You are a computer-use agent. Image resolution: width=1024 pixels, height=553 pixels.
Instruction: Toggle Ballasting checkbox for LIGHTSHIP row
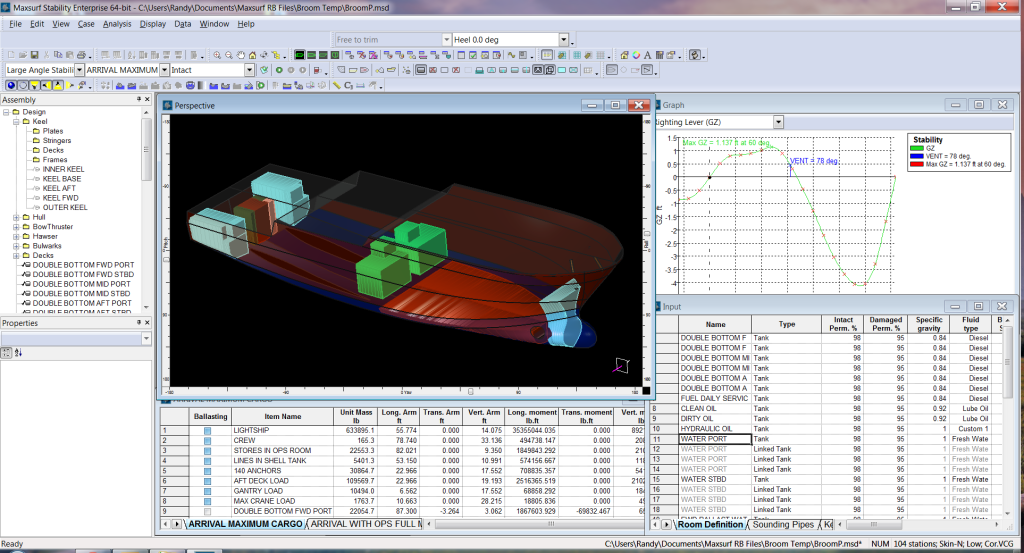click(207, 431)
